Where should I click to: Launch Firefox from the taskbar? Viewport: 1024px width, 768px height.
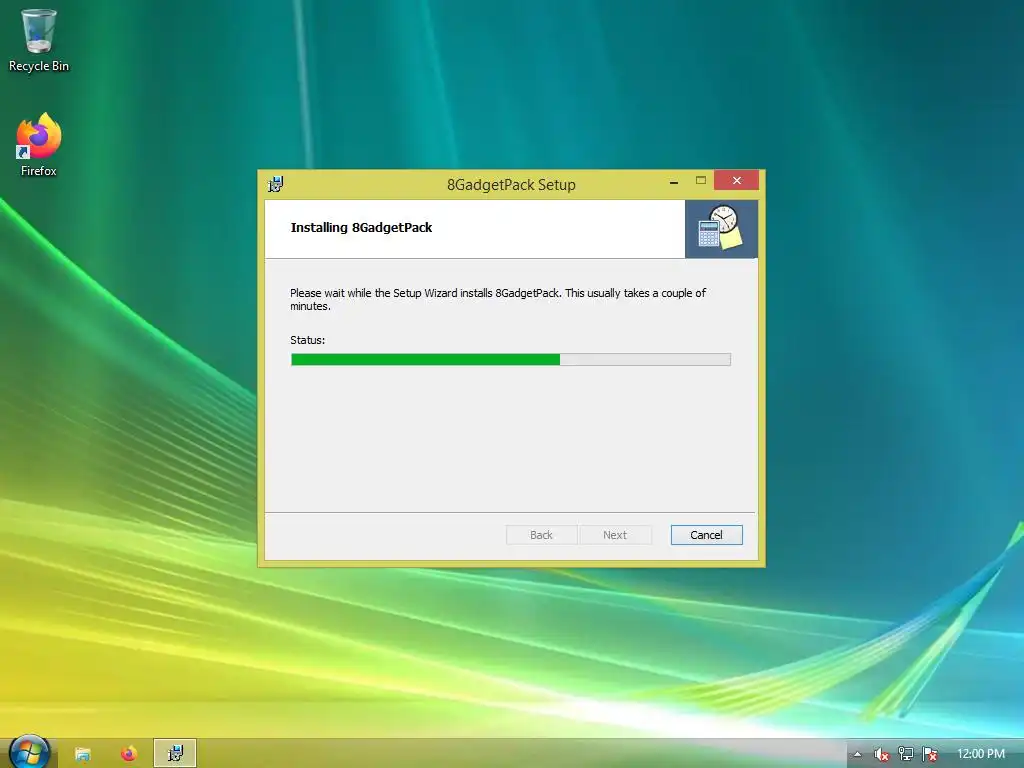click(x=129, y=754)
